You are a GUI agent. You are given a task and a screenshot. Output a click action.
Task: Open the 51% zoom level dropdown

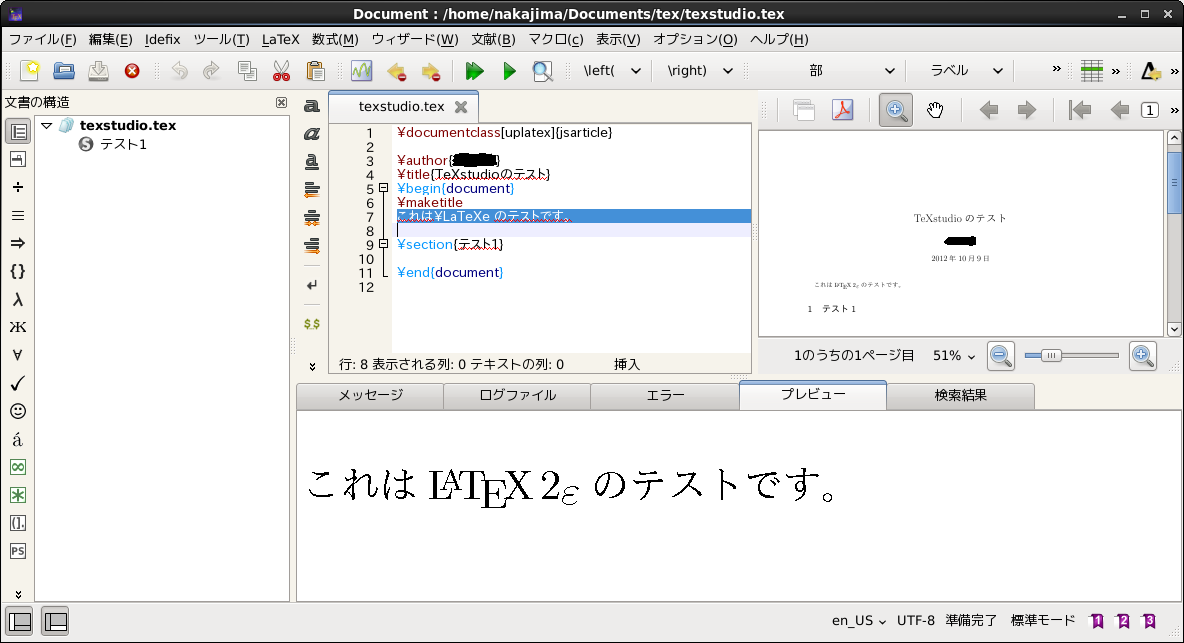[x=954, y=355]
